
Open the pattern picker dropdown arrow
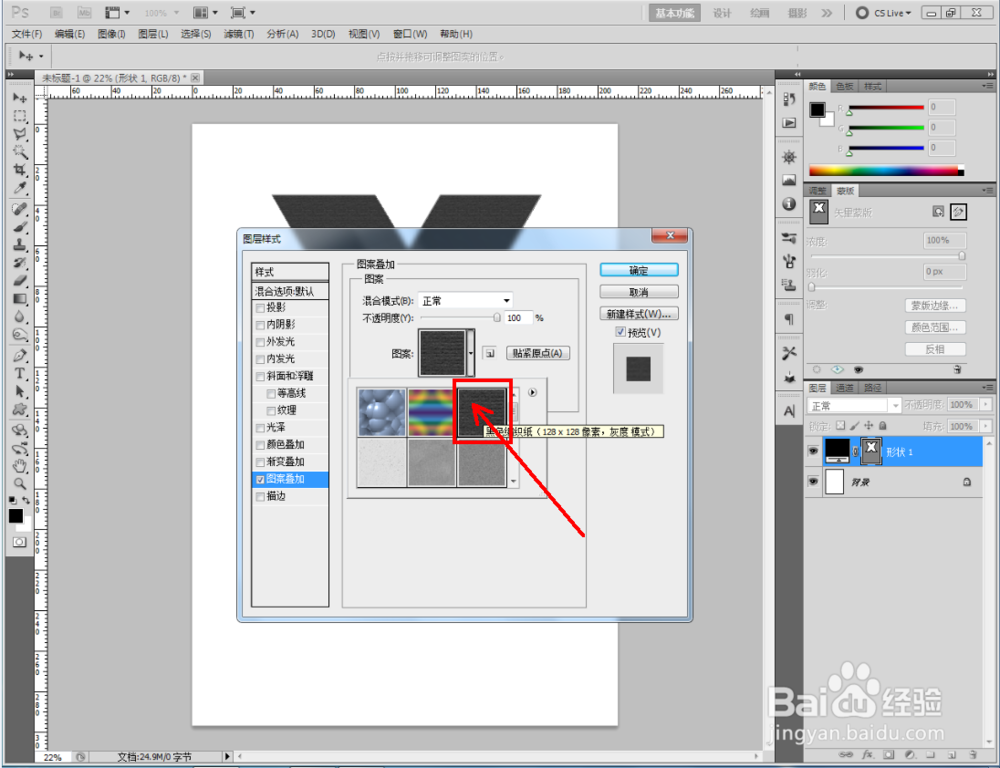click(x=471, y=353)
